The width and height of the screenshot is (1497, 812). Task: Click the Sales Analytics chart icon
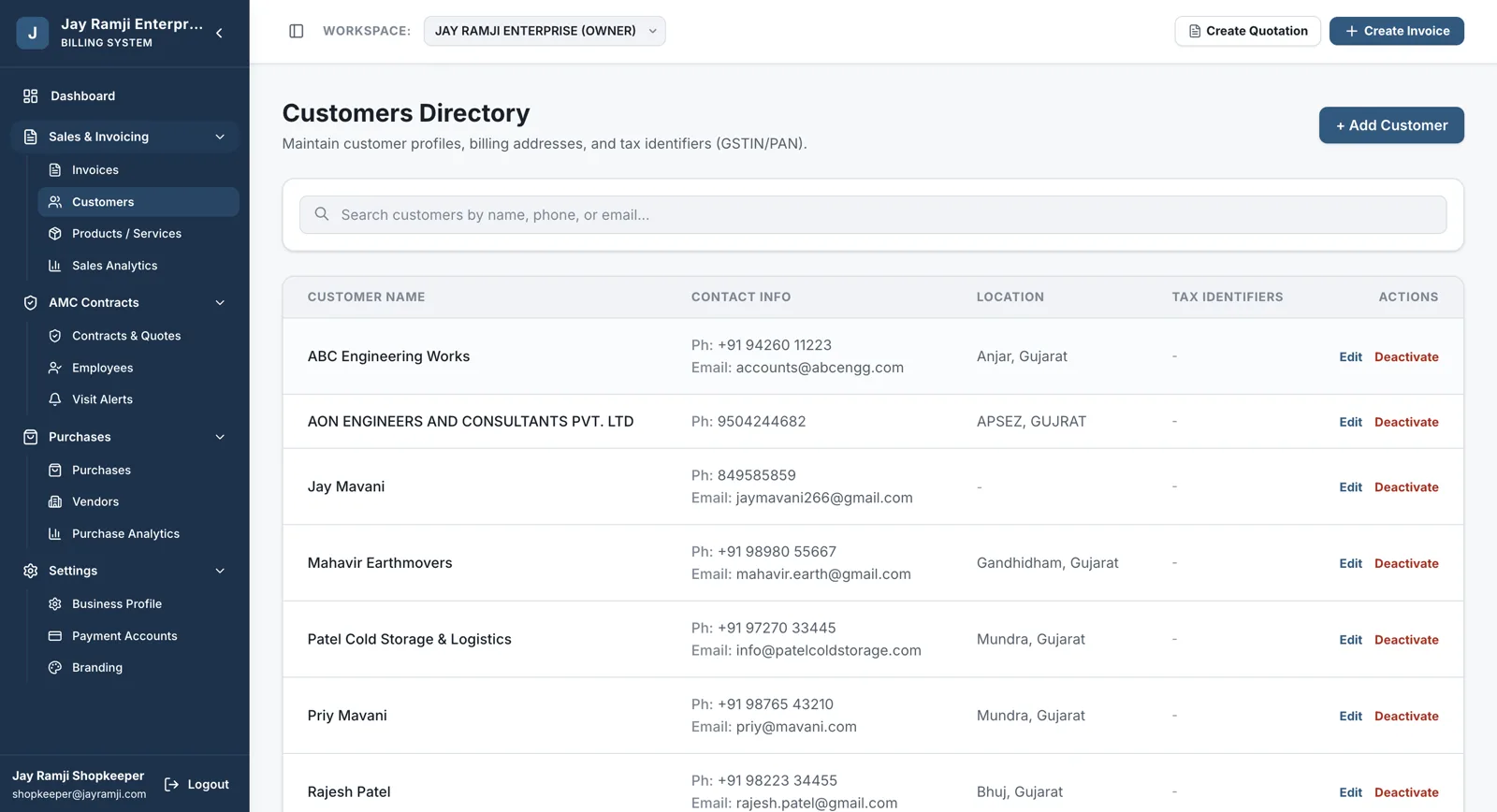point(55,266)
